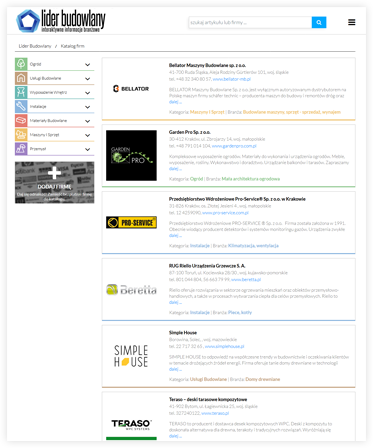Open the www.bellator-mb.pl link
The image size is (373, 448).
[x=232, y=79]
